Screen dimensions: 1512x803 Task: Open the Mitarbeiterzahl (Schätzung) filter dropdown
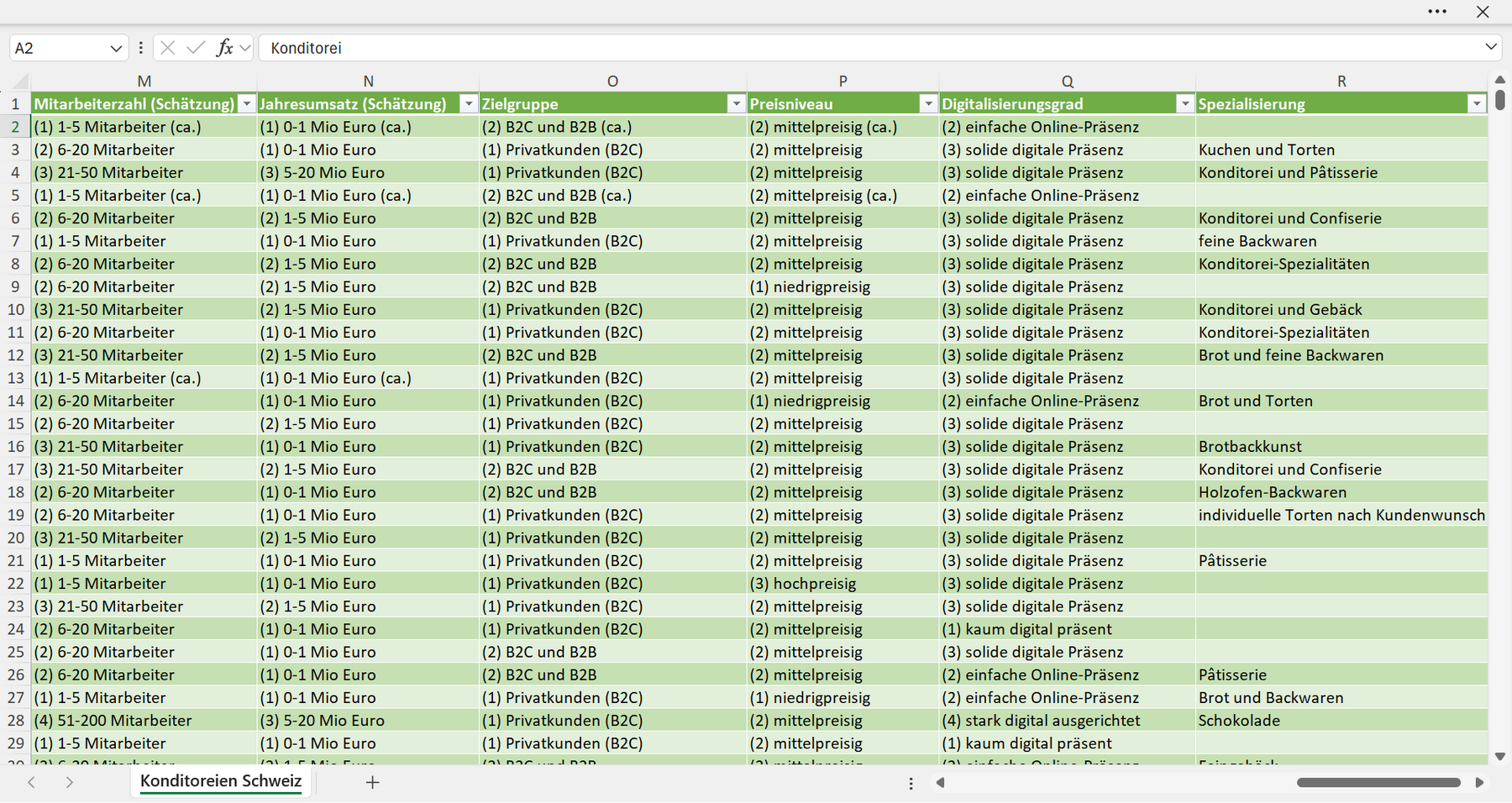[246, 104]
